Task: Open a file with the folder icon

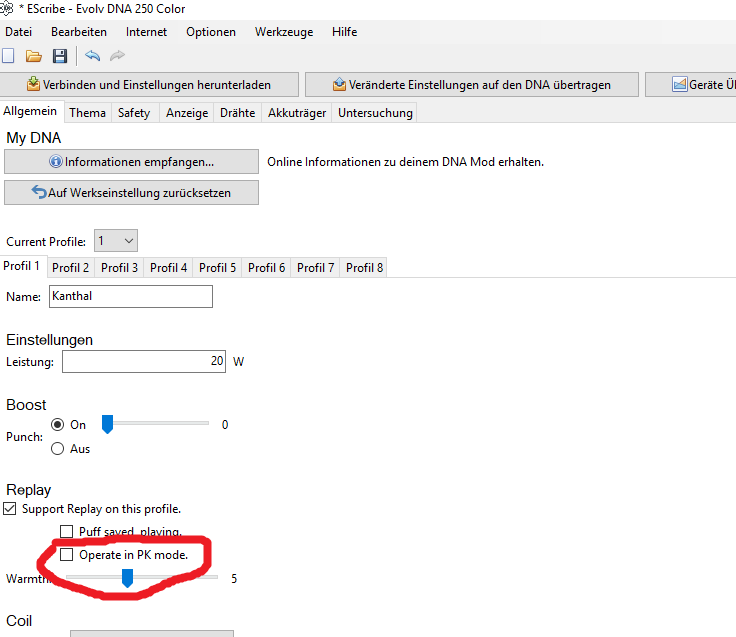Action: (33, 56)
